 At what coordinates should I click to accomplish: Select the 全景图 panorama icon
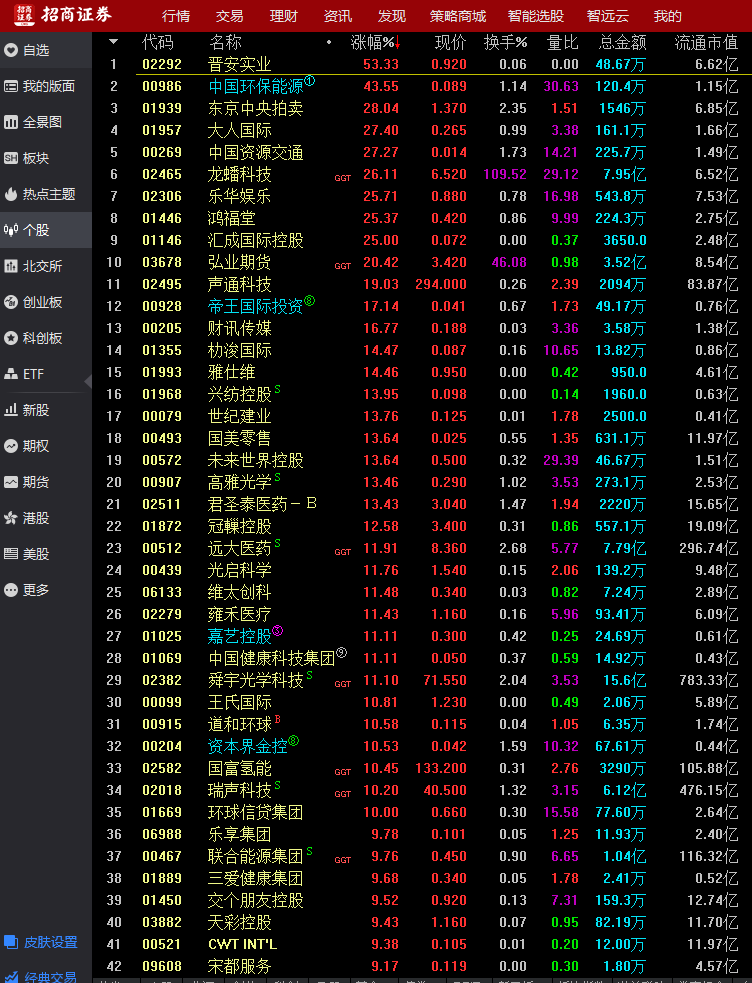pos(11,122)
